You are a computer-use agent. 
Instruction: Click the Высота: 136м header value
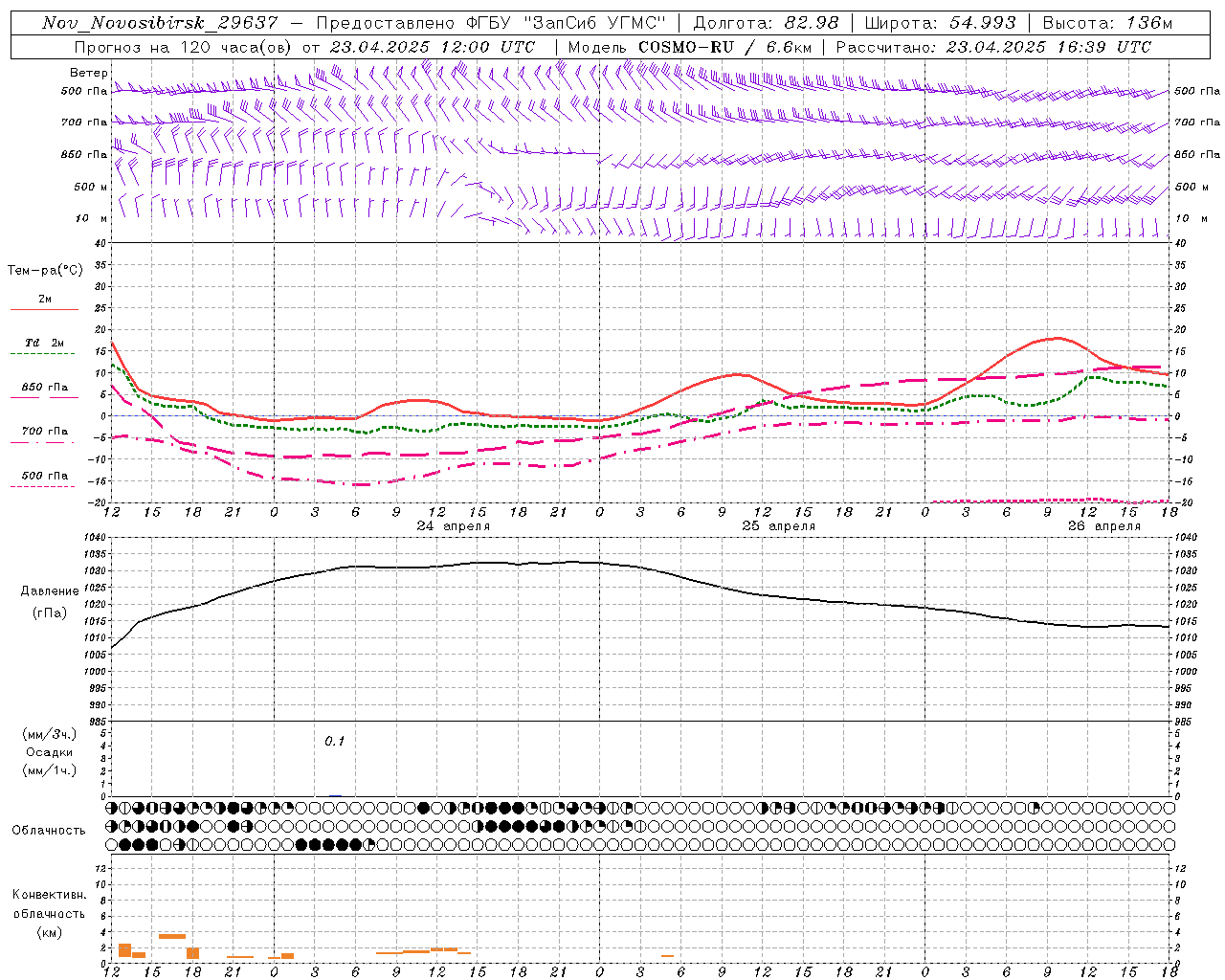(x=1106, y=22)
